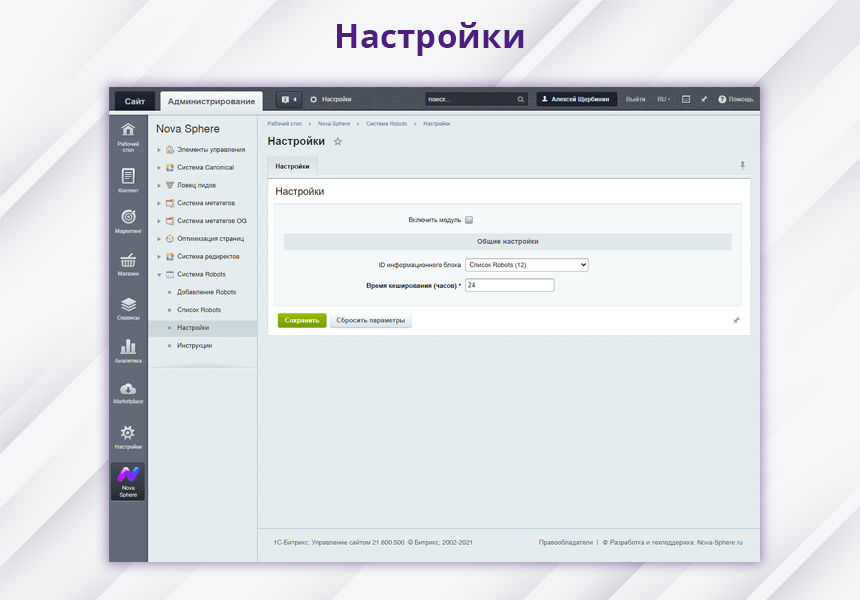Collapse the Система Robots tree node
Screen dimensions: 860x600
(159, 274)
